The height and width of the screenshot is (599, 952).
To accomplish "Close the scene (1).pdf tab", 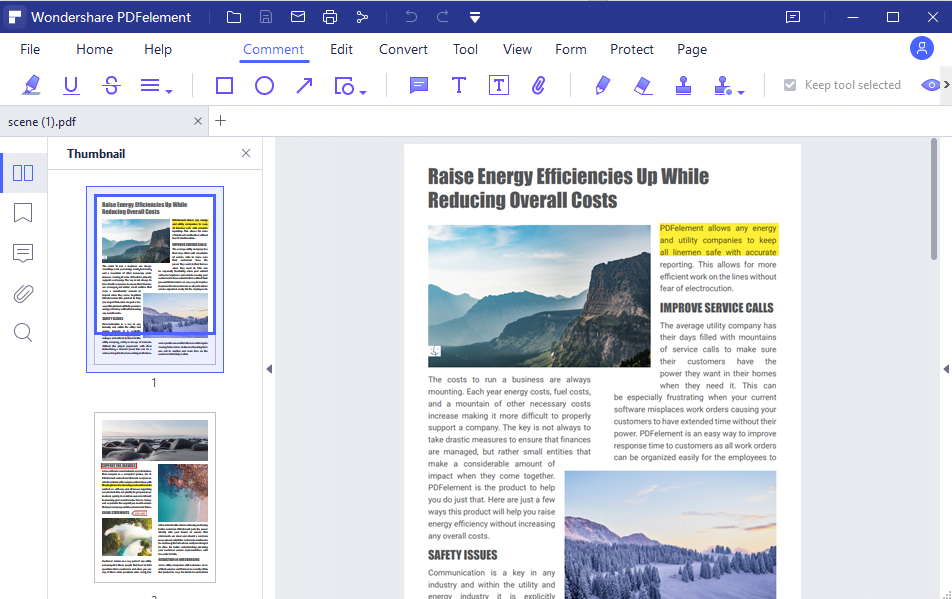I will click(198, 121).
